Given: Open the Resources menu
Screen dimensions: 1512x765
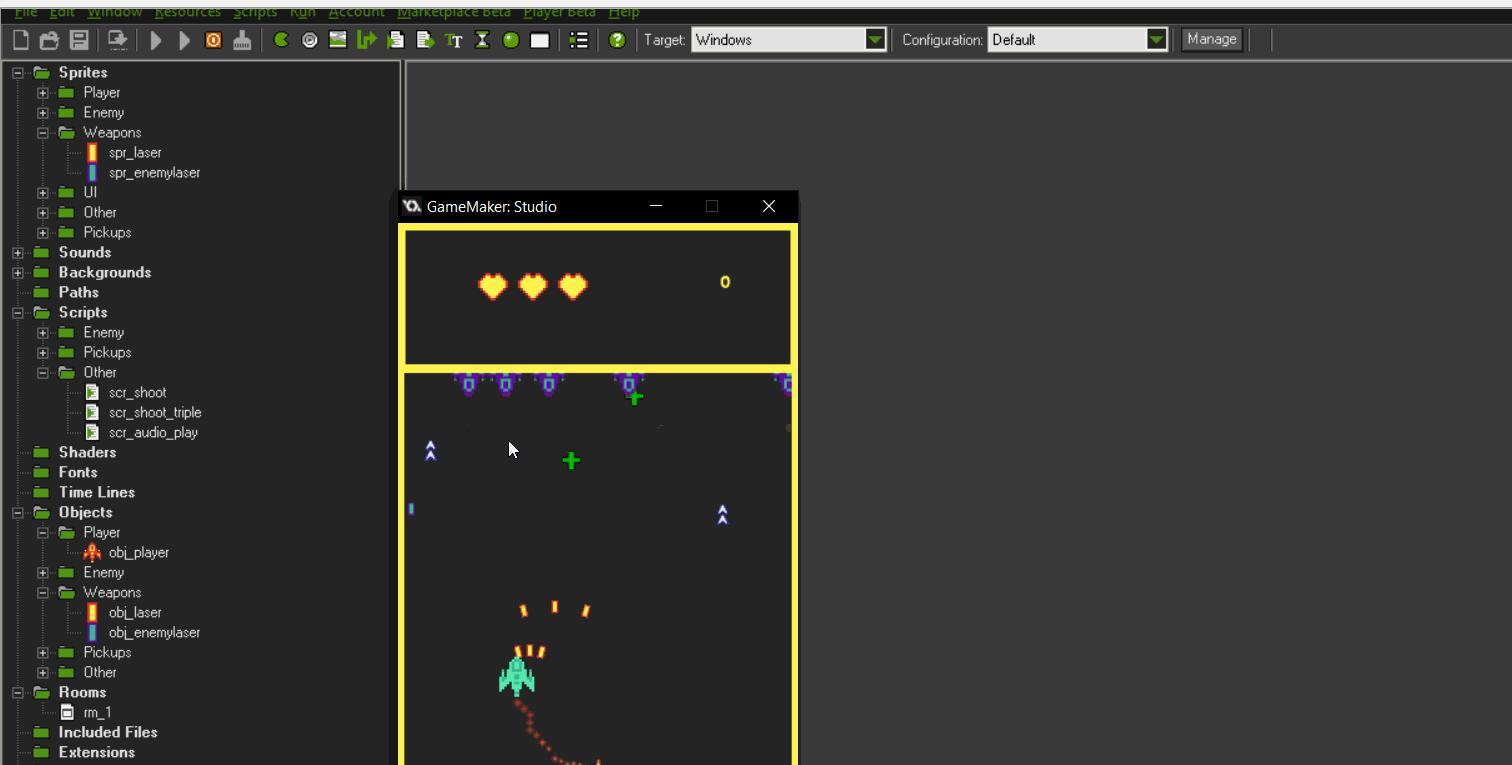Looking at the screenshot, I should 188,12.
